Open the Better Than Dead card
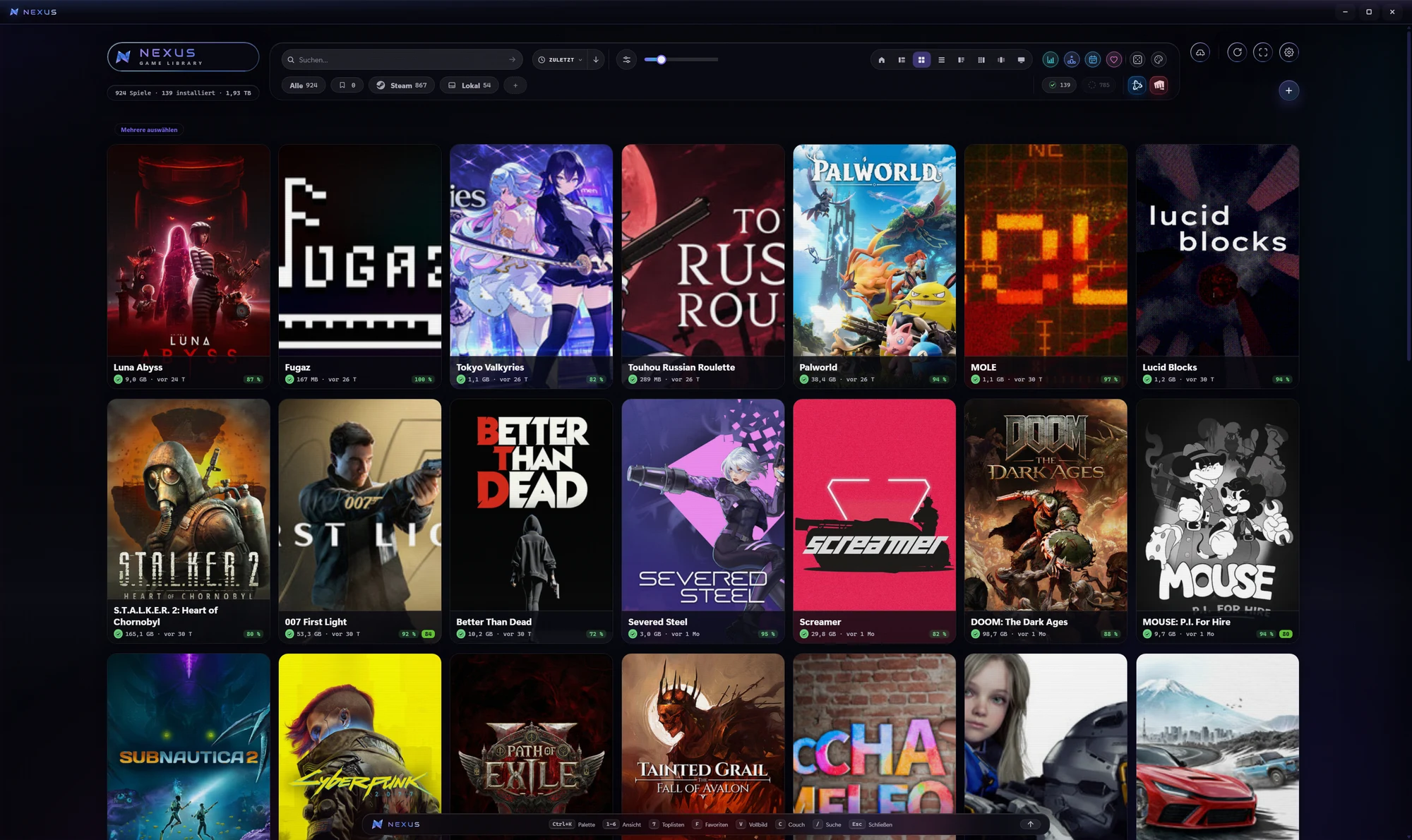The image size is (1412, 840). point(532,521)
